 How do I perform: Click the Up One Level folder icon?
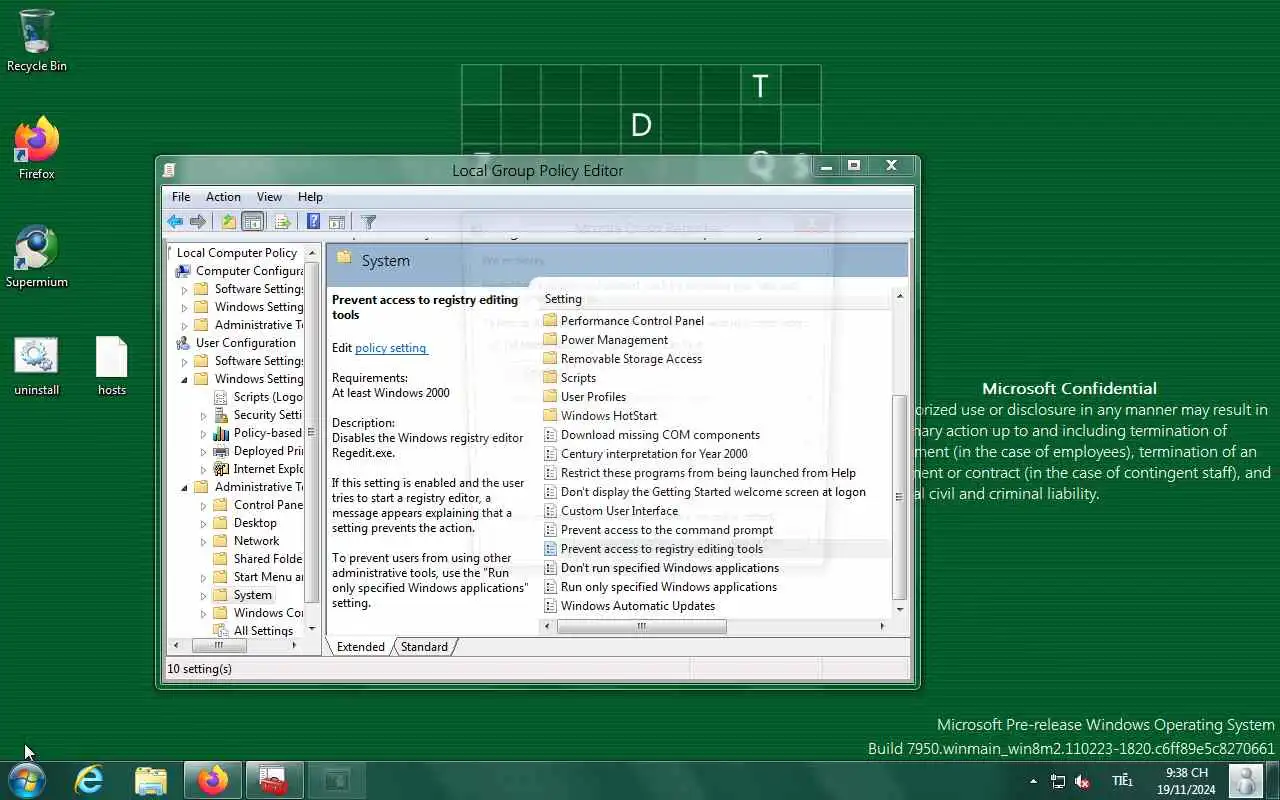(x=229, y=222)
